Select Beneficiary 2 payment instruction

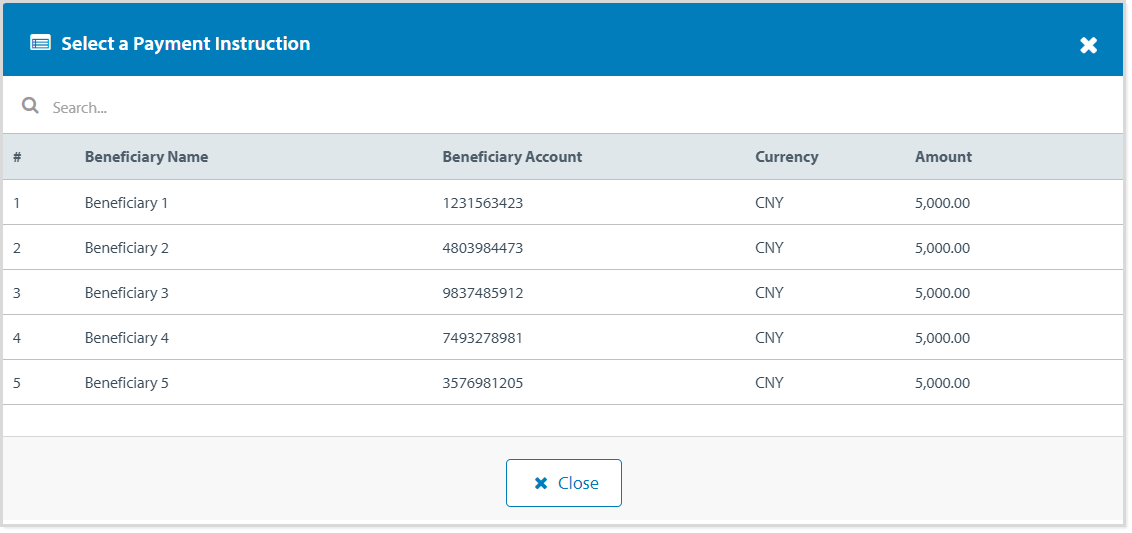tap(127, 248)
